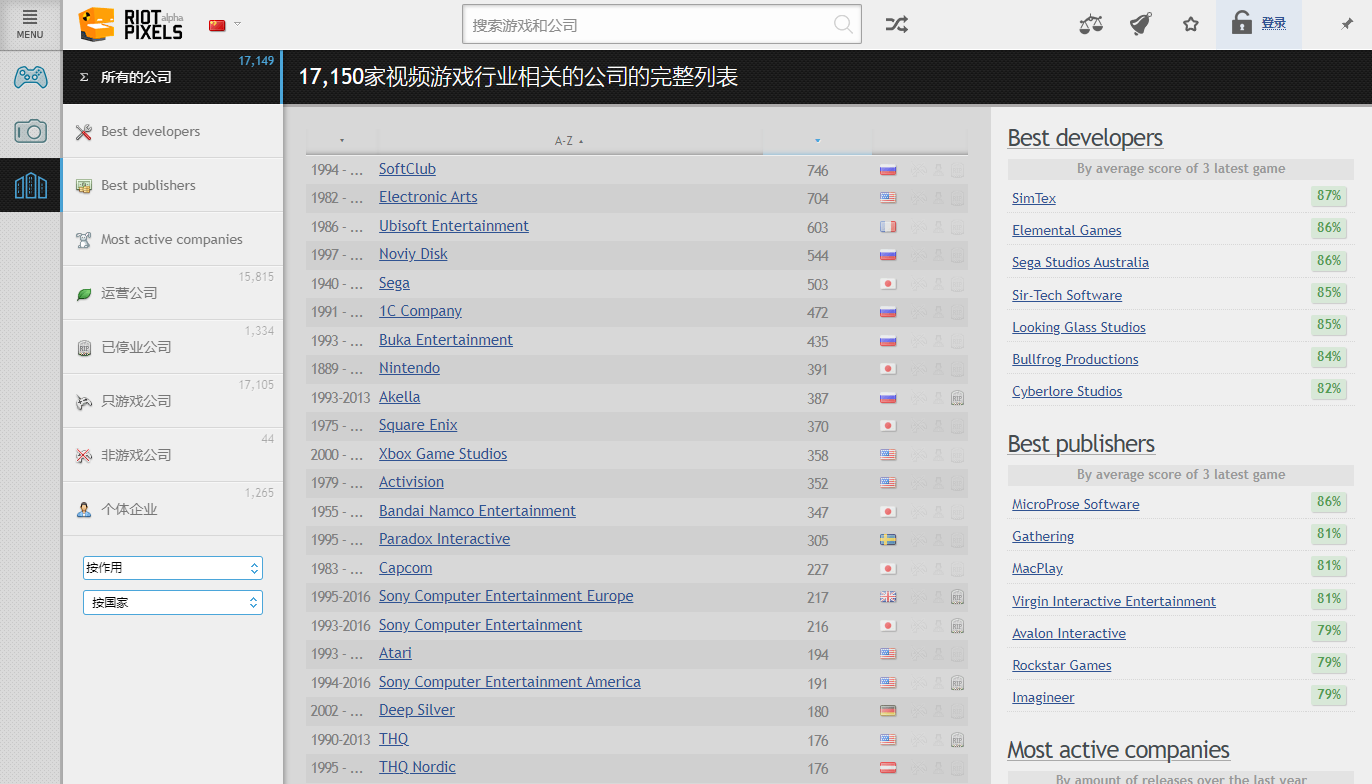Sort the company list by A-Z header
Screen dimensions: 1372x784
[x=569, y=140]
